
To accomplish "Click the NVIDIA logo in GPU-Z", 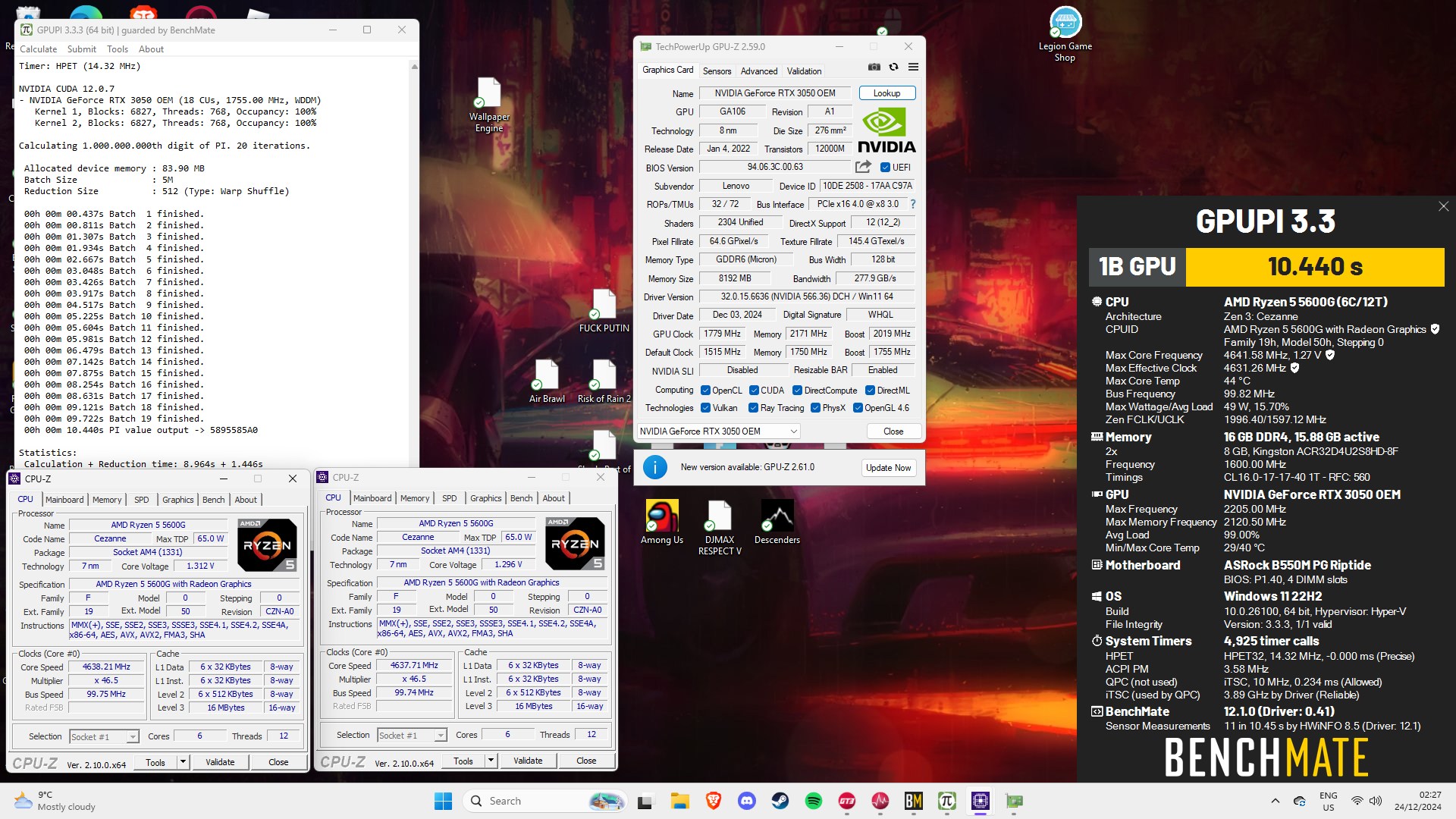I will [886, 131].
